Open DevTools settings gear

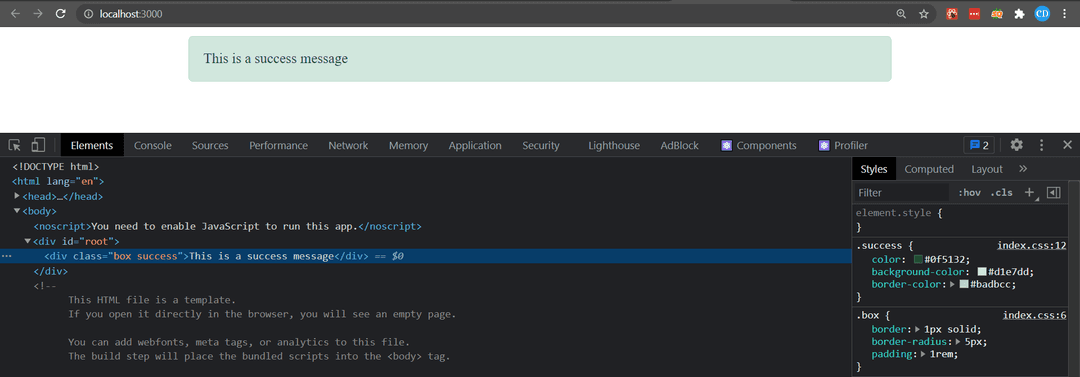(1016, 145)
